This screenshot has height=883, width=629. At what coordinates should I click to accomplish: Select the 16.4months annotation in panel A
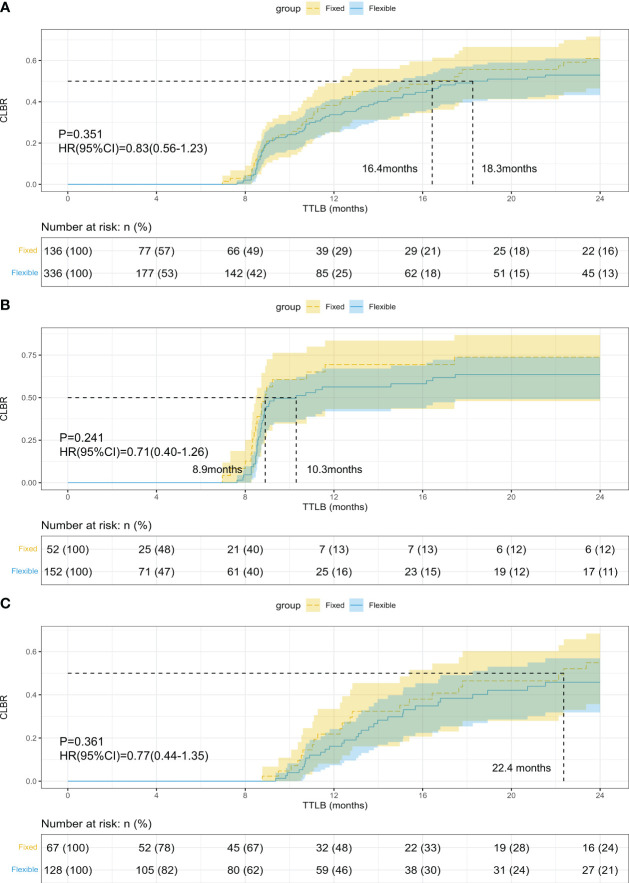(x=390, y=168)
